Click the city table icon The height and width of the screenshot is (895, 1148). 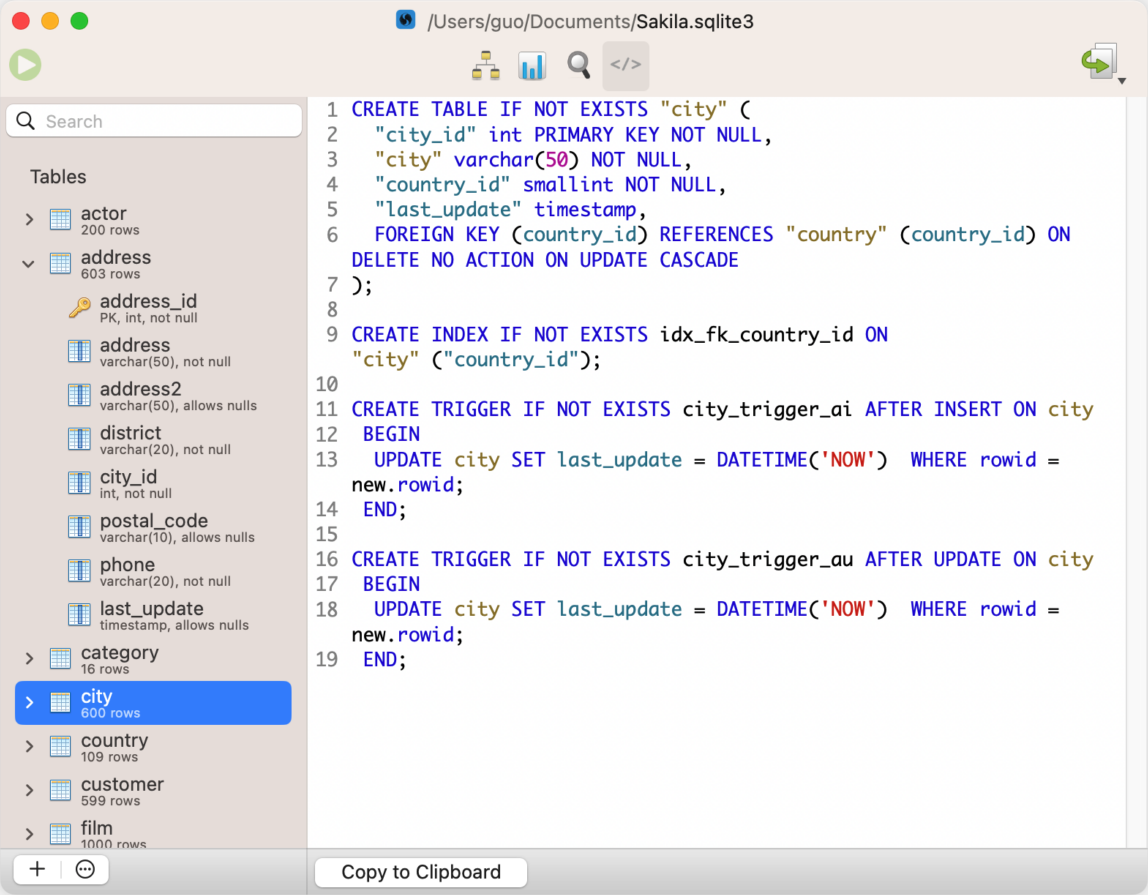click(x=60, y=703)
